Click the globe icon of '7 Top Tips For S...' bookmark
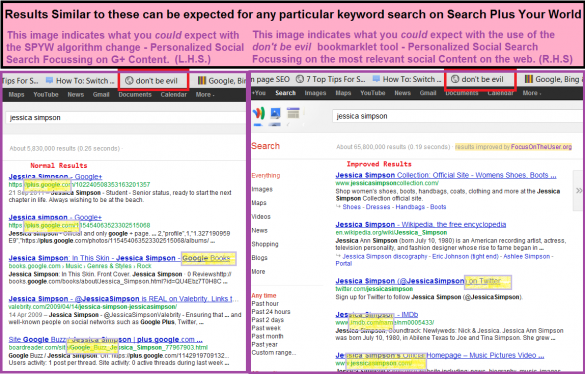This screenshot has height=374, width=585. coord(300,79)
